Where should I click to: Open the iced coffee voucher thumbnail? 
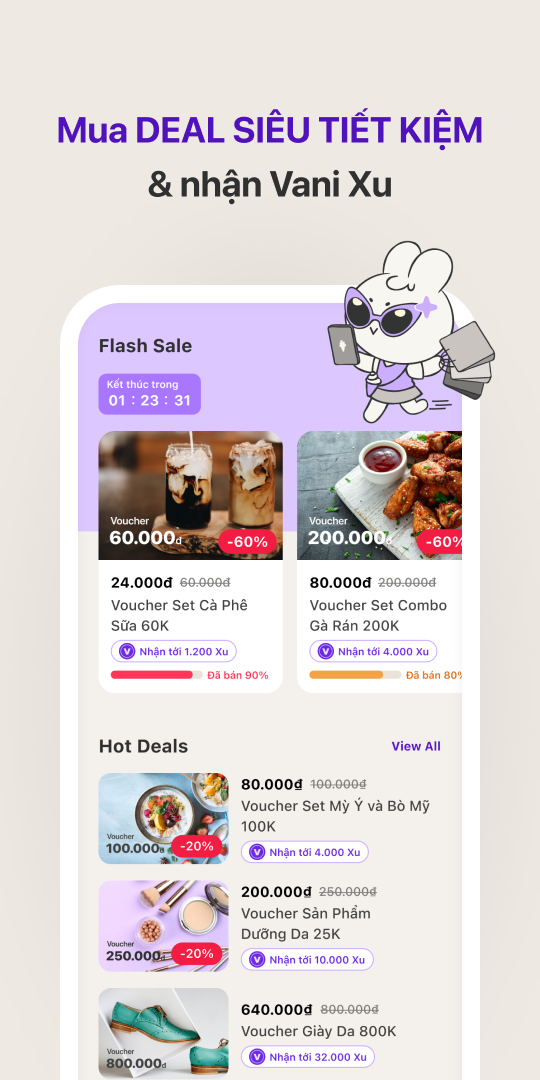(190, 495)
